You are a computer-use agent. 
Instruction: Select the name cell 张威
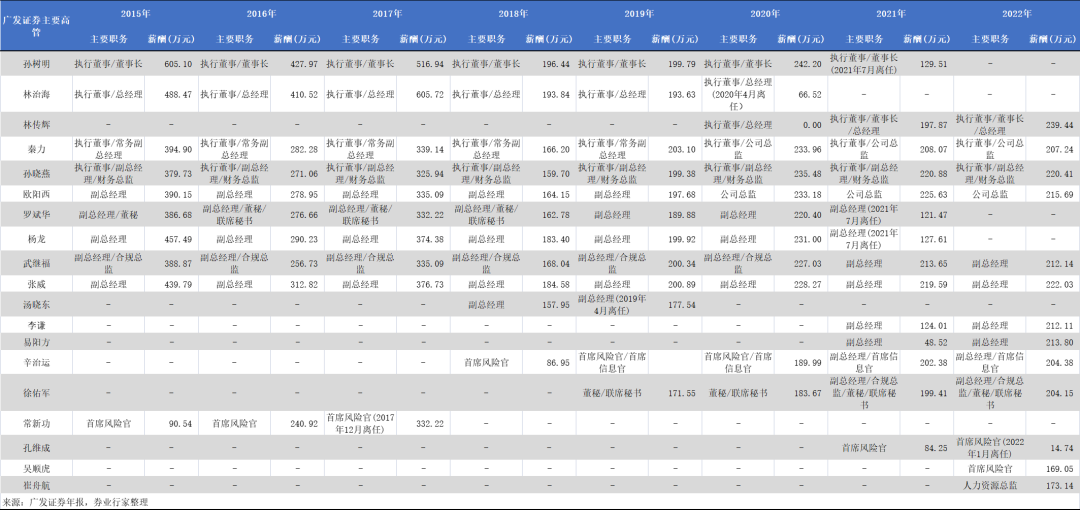(x=36, y=284)
